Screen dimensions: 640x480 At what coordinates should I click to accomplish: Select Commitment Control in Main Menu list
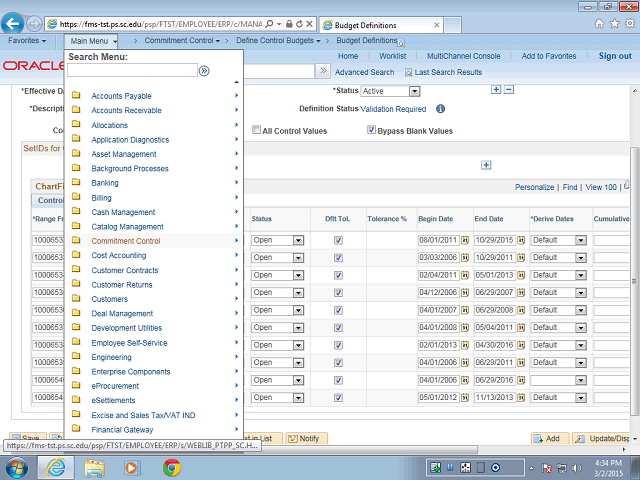[x=126, y=241]
